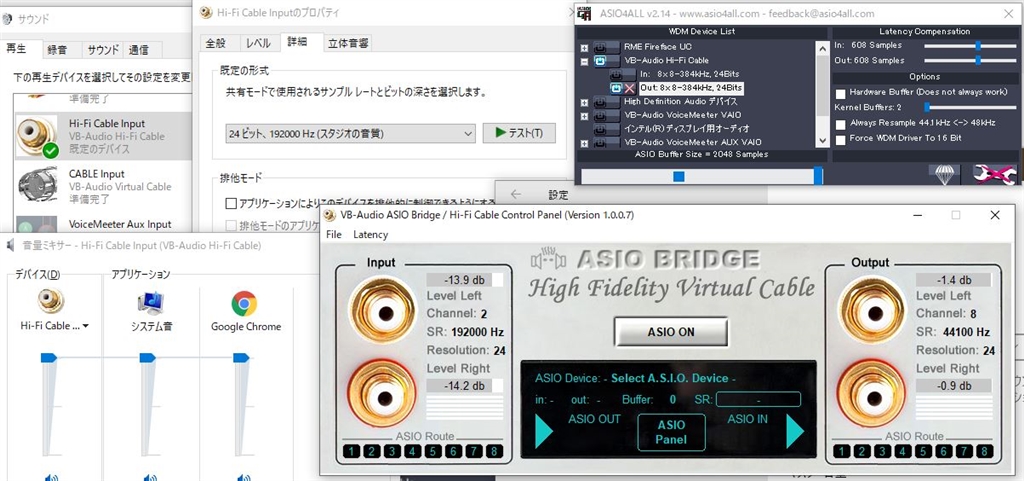The width and height of the screenshot is (1024, 481).
Task: Click Google Chrome icon in volume mixer
Action: (244, 303)
